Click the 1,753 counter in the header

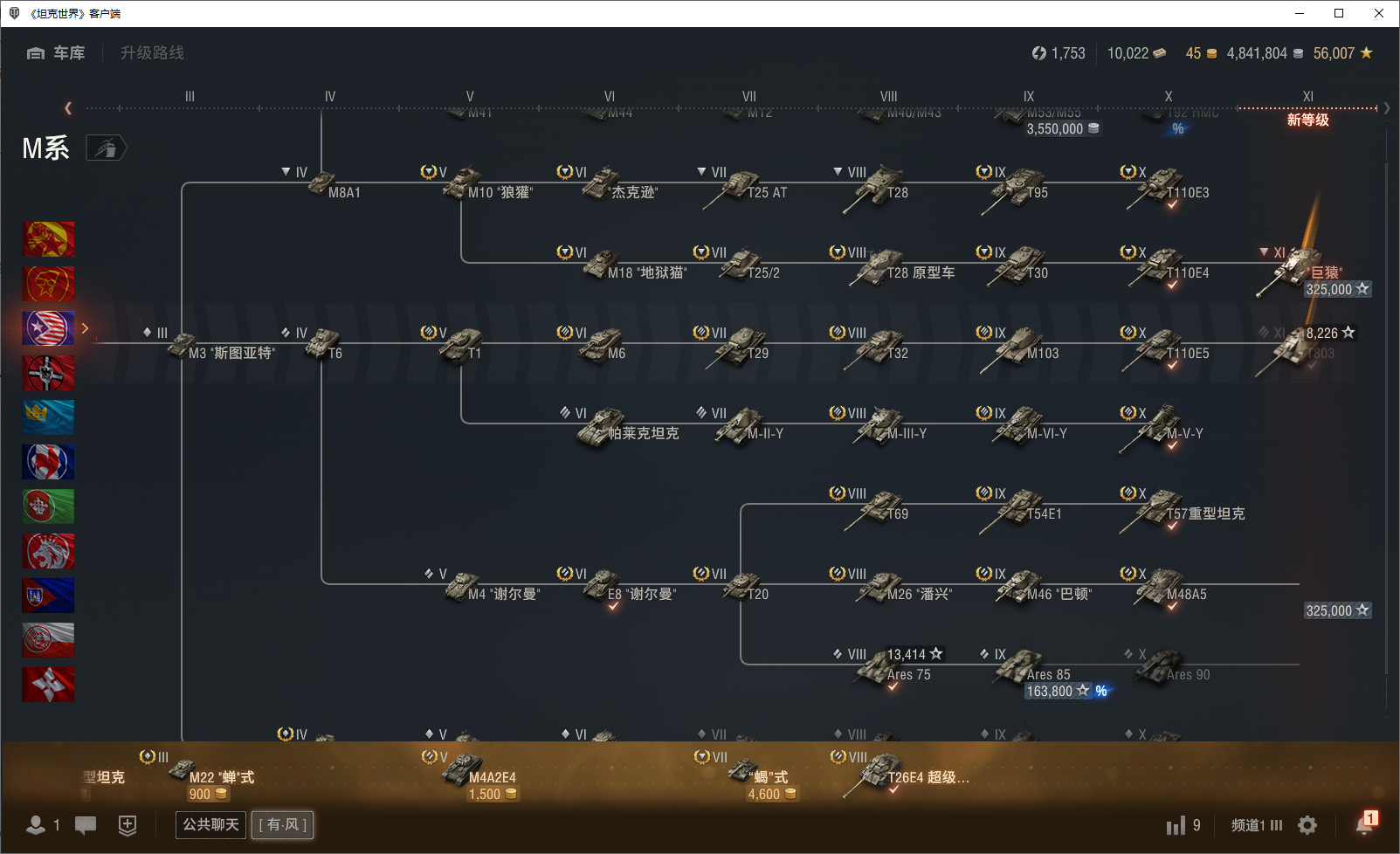[1059, 53]
